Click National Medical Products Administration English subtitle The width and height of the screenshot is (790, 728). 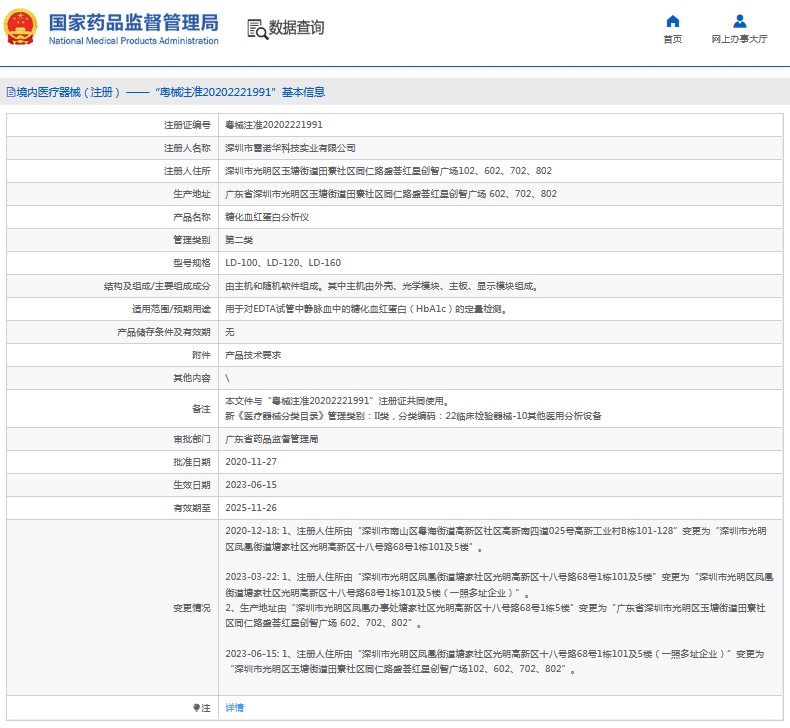(x=134, y=41)
